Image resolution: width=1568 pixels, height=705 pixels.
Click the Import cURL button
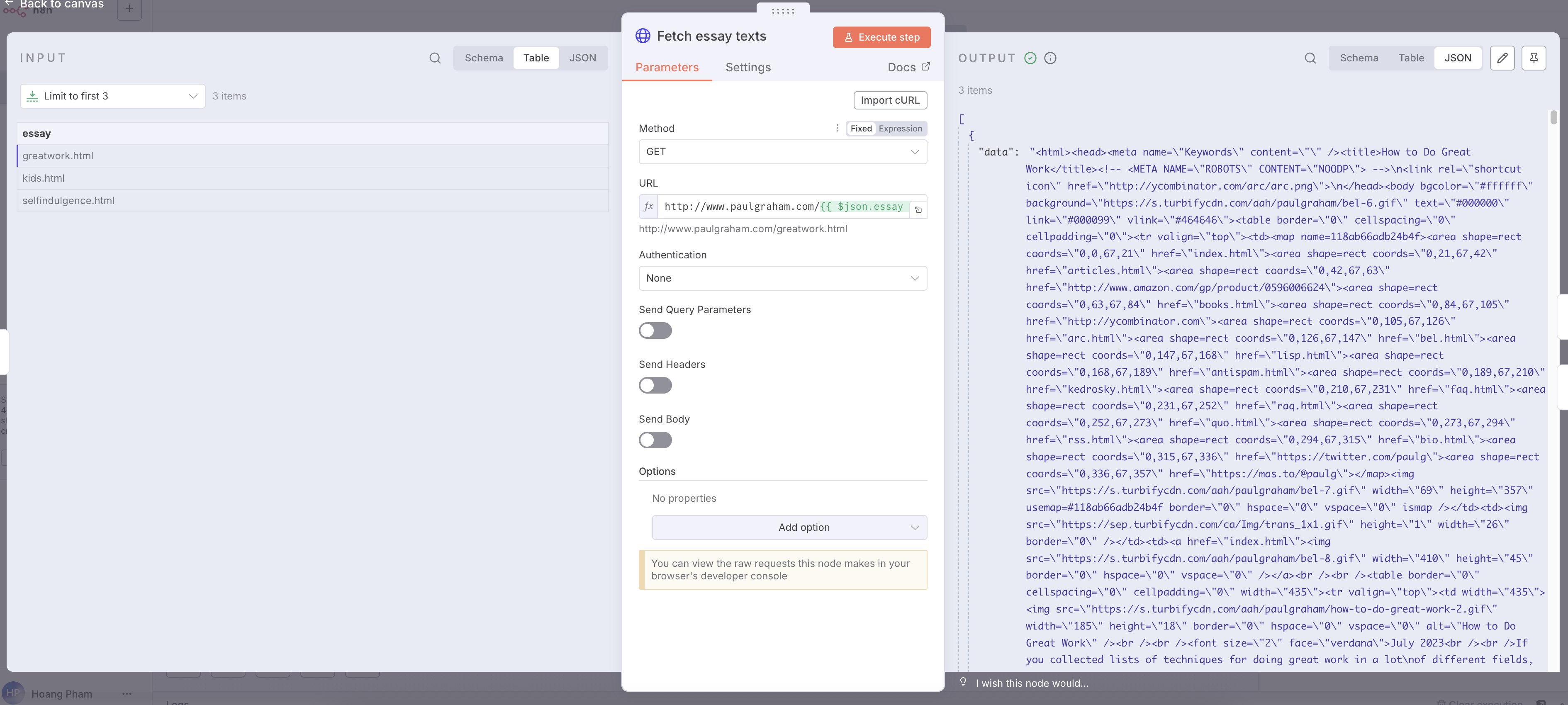(890, 100)
